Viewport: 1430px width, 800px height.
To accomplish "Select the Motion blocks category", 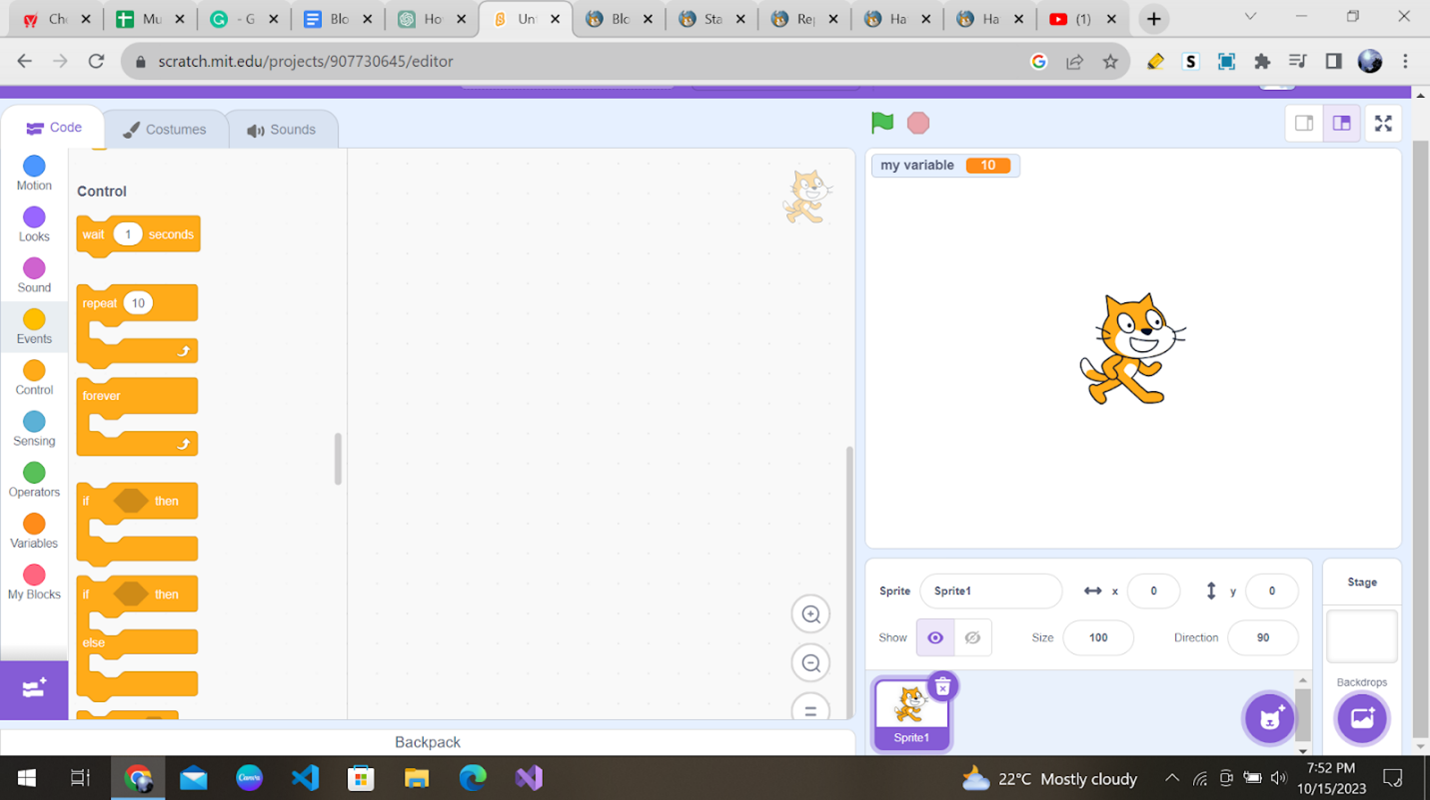I will tap(34, 173).
